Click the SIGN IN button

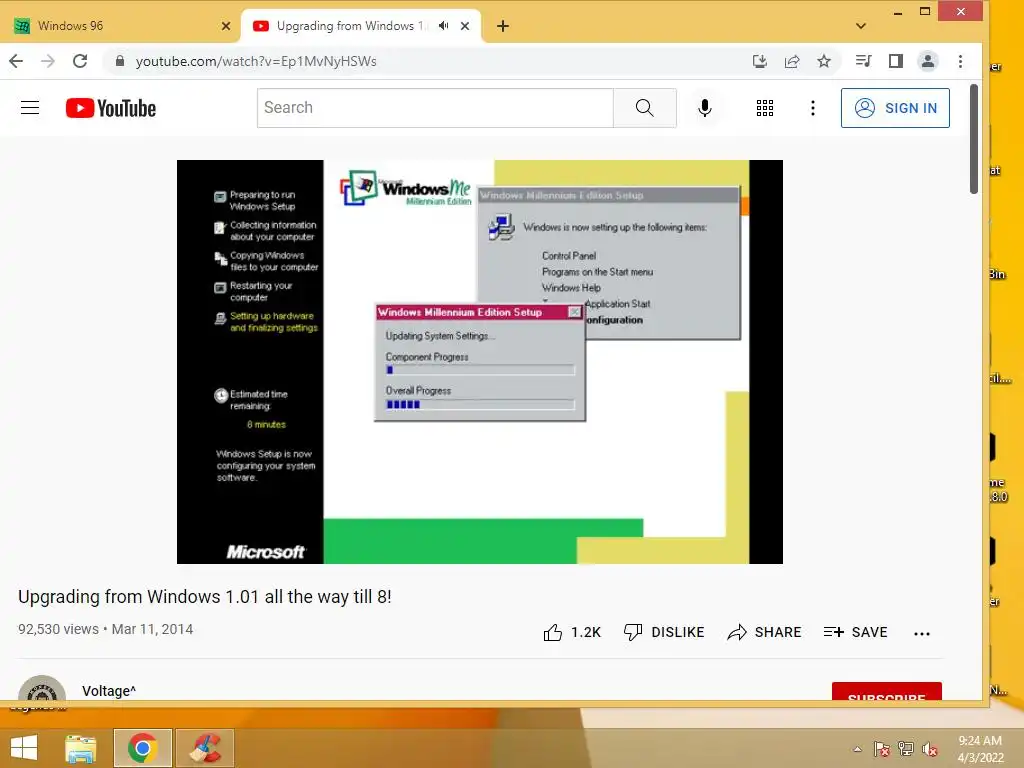(x=895, y=108)
